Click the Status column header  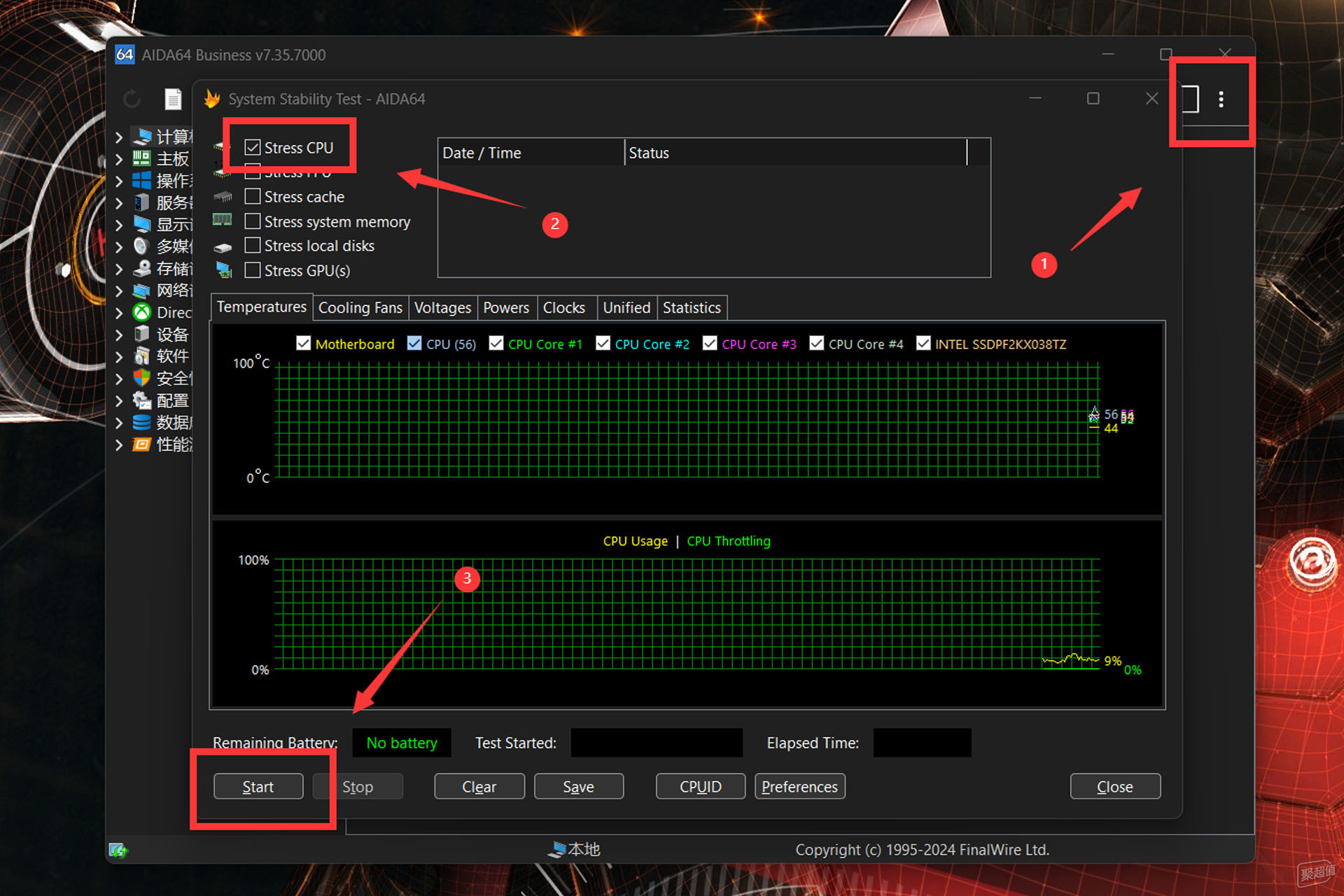[795, 153]
